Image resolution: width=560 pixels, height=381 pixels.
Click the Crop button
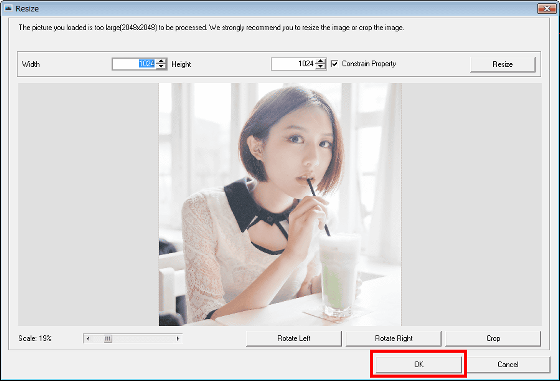(x=493, y=338)
